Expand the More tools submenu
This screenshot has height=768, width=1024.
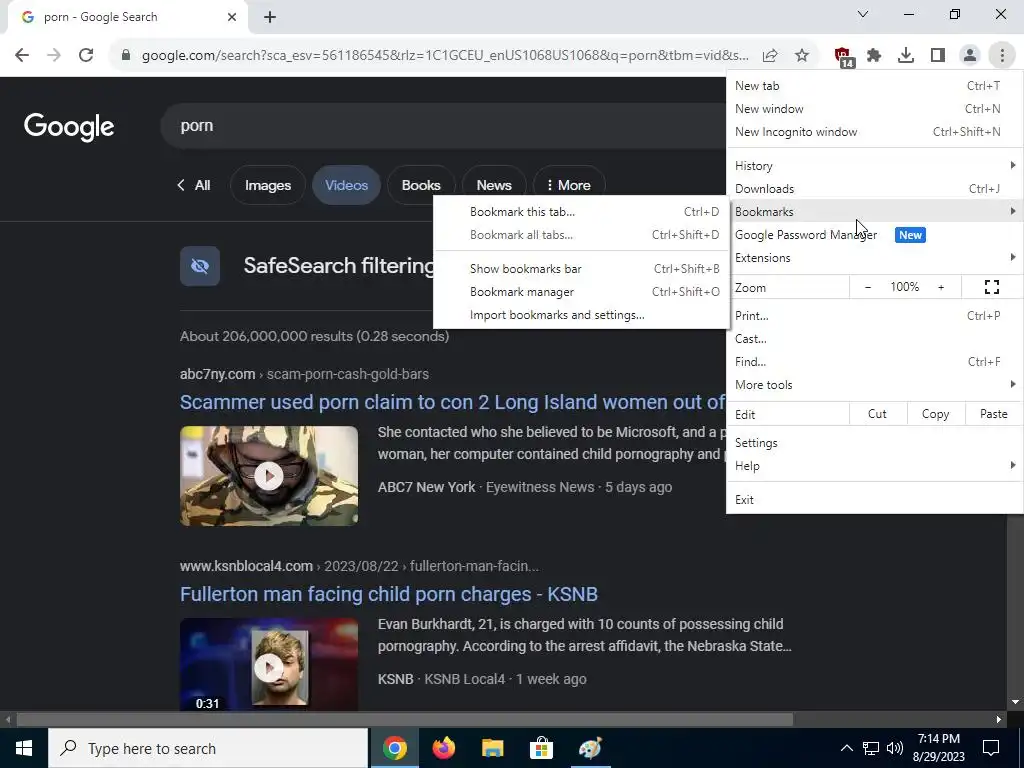874,385
